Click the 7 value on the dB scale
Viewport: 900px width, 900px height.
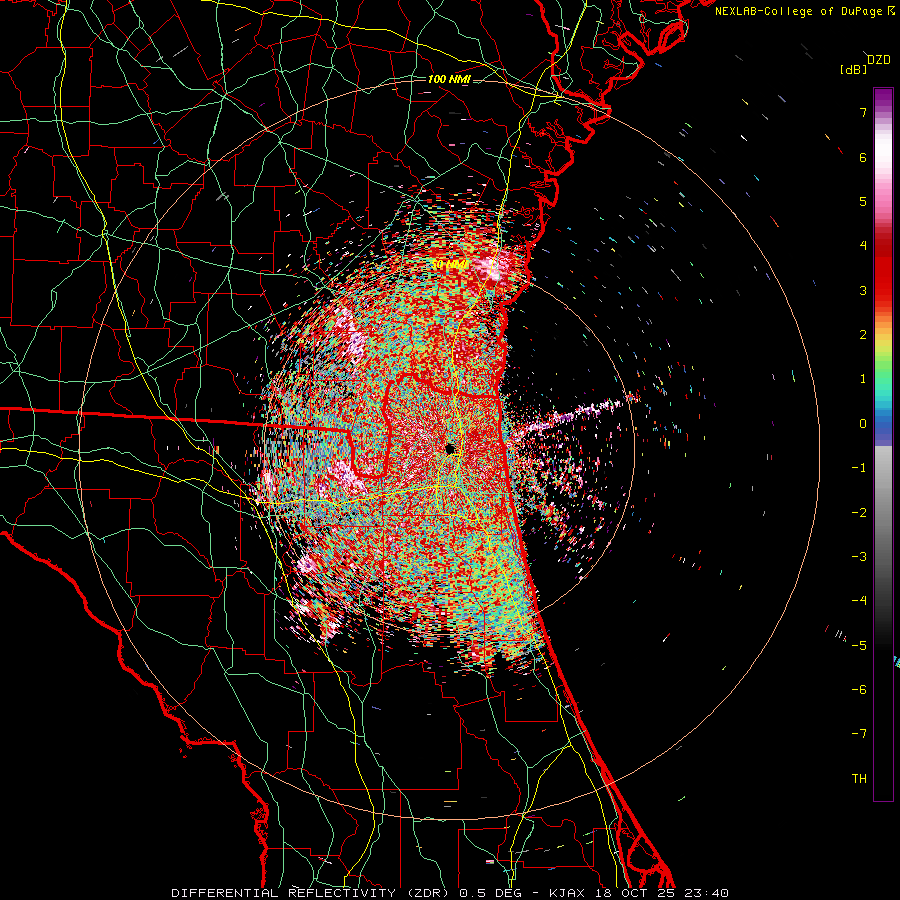tap(863, 112)
